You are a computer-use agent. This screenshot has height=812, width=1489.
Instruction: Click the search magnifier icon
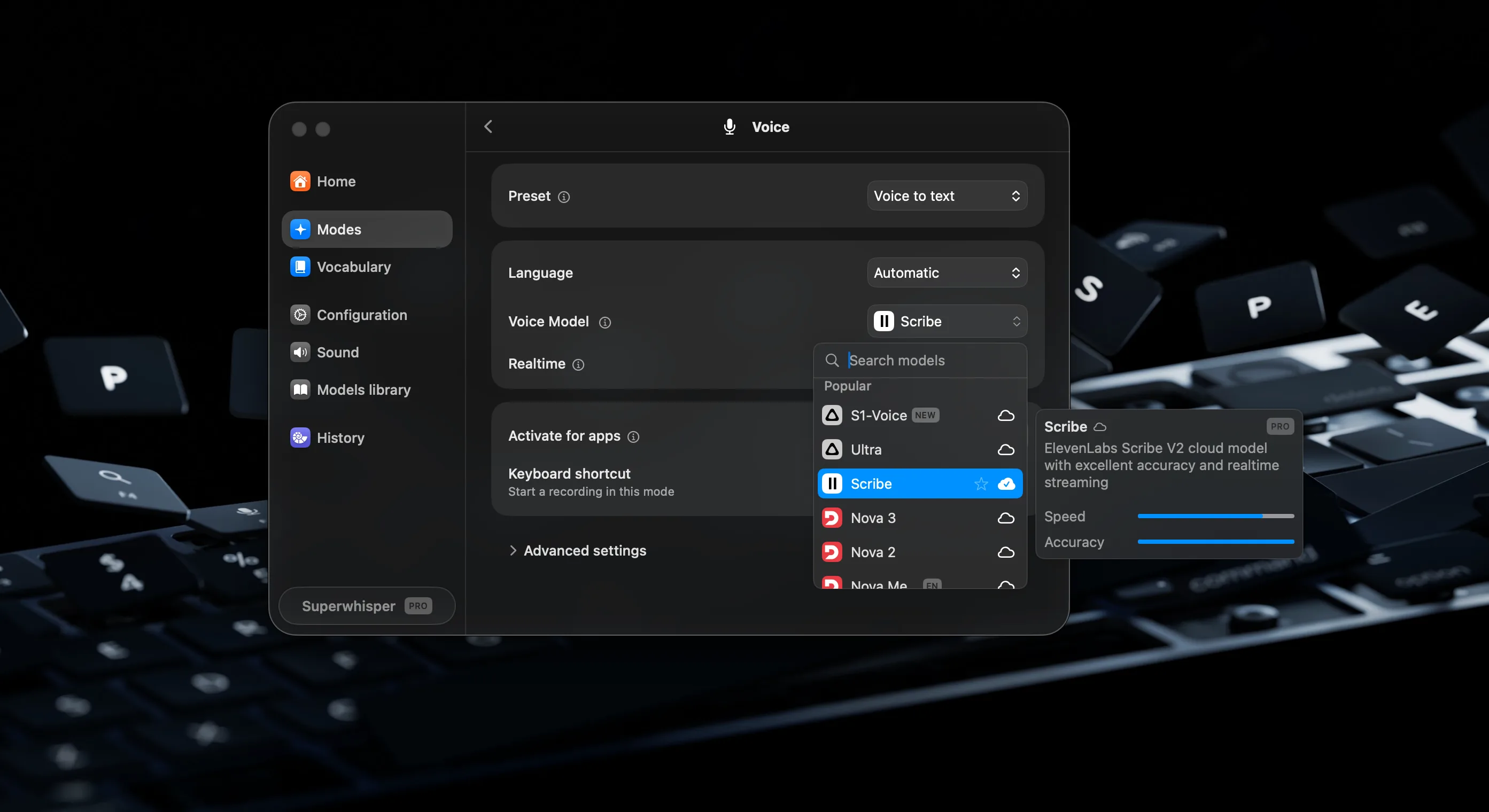832,361
